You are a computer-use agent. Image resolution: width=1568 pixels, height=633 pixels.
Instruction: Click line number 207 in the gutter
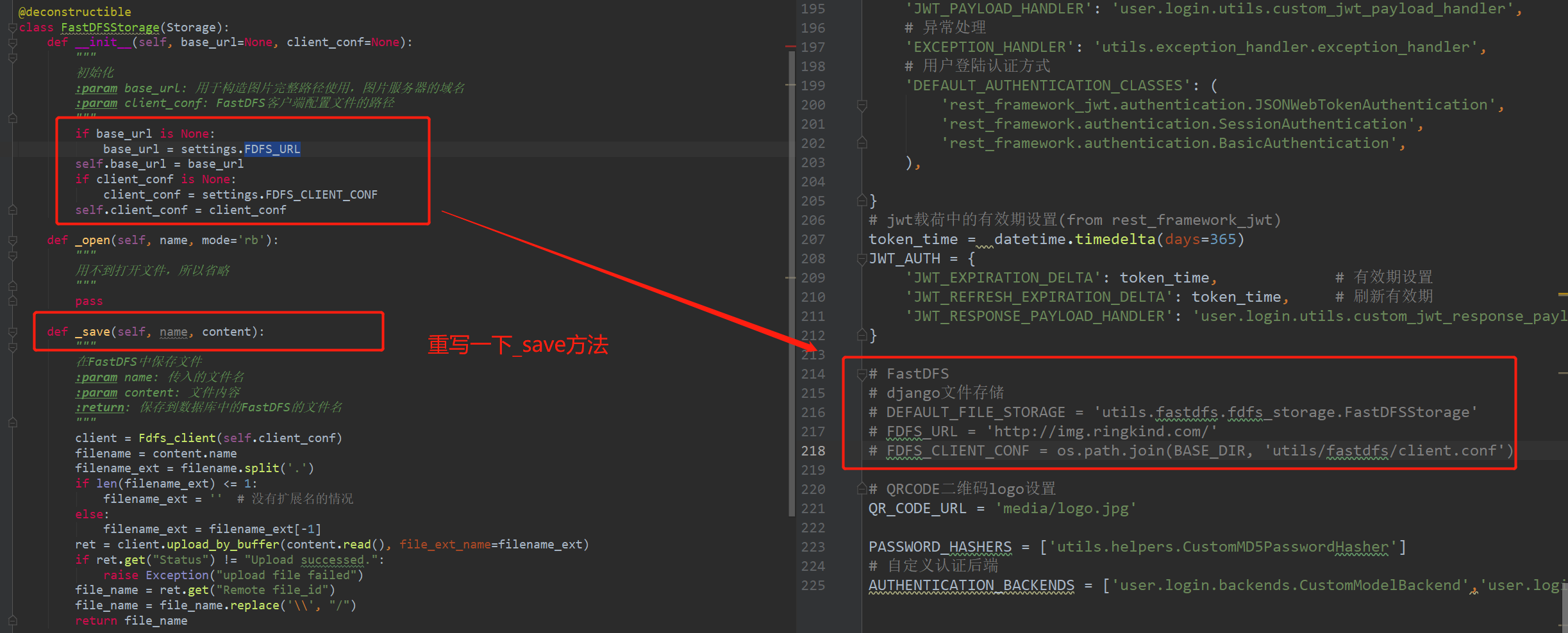813,240
